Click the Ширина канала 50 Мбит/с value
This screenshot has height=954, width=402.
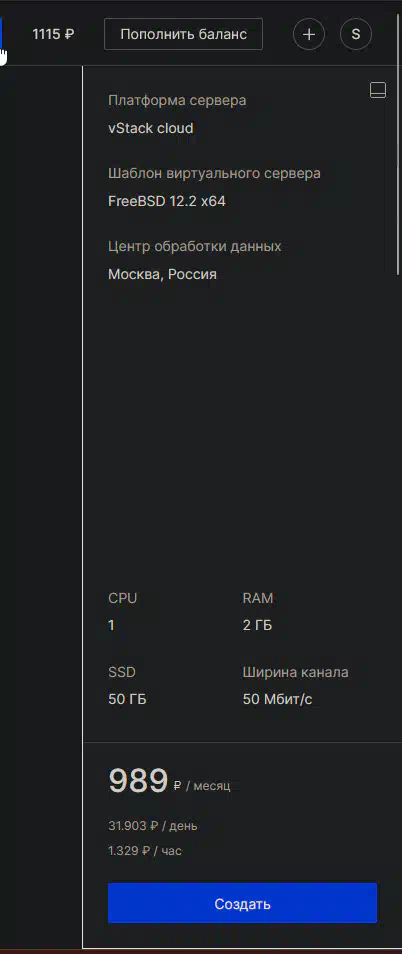click(x=277, y=700)
